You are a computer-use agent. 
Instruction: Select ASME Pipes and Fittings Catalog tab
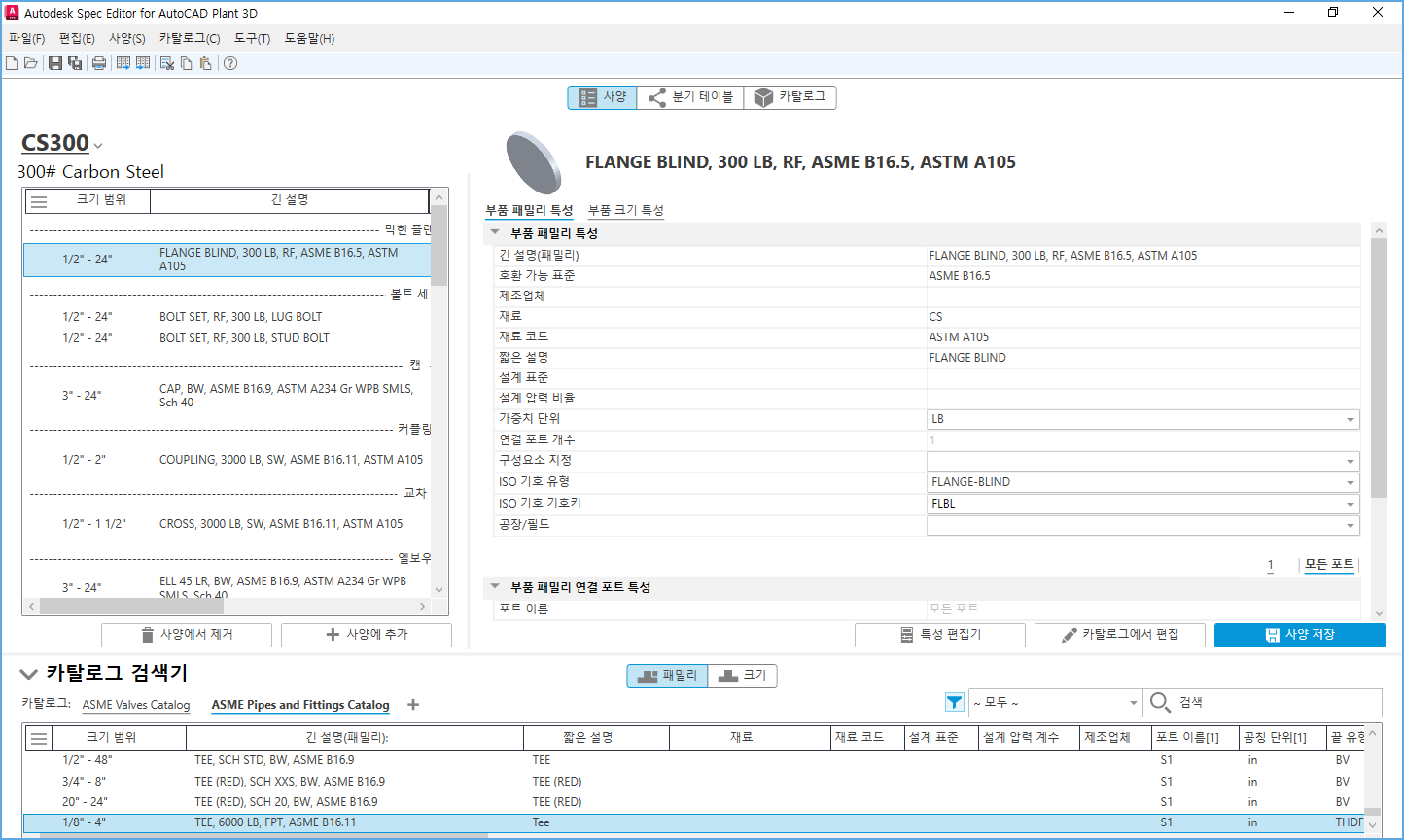(x=300, y=705)
